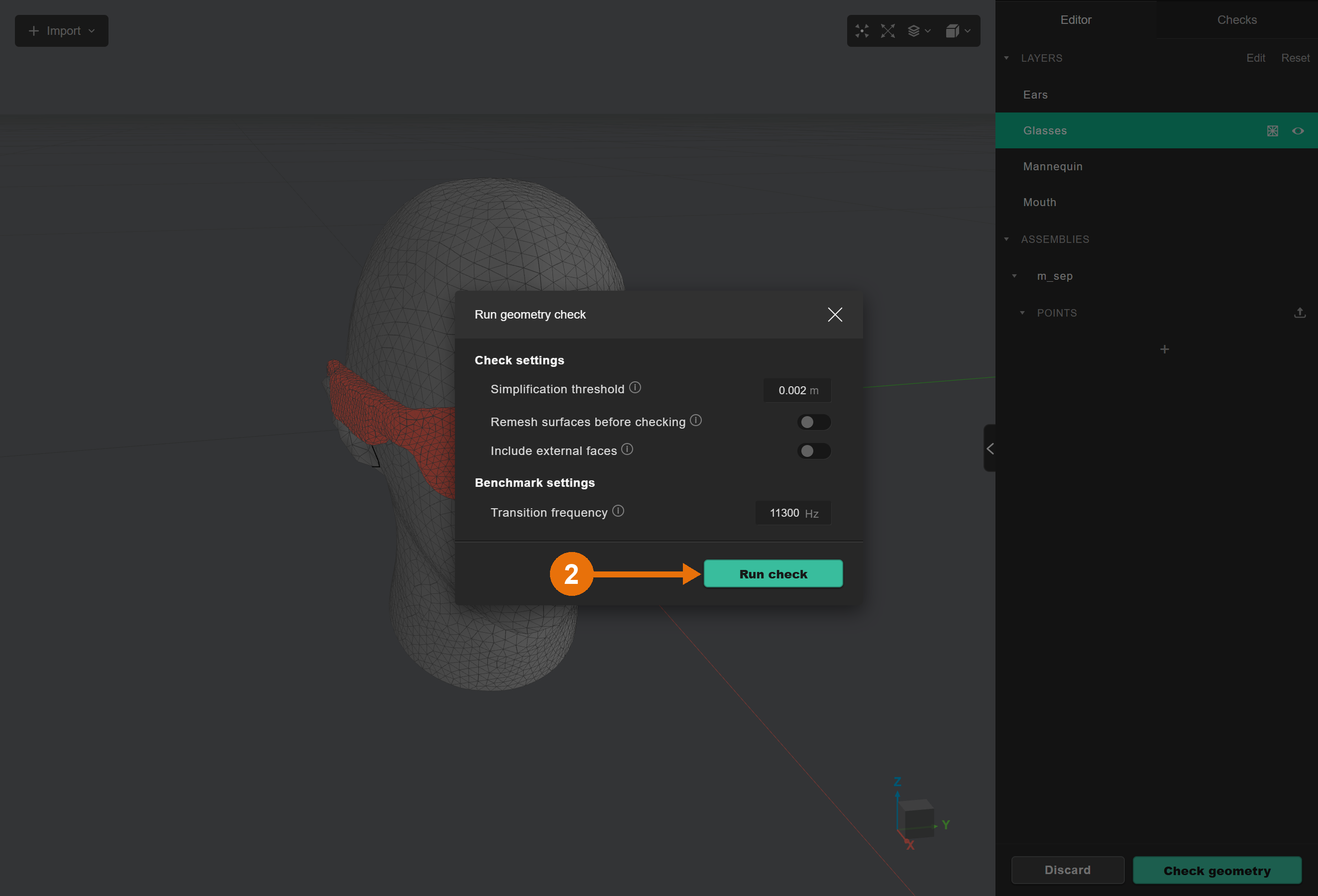Collapse the ASSEMBLIES section

coord(1006,239)
